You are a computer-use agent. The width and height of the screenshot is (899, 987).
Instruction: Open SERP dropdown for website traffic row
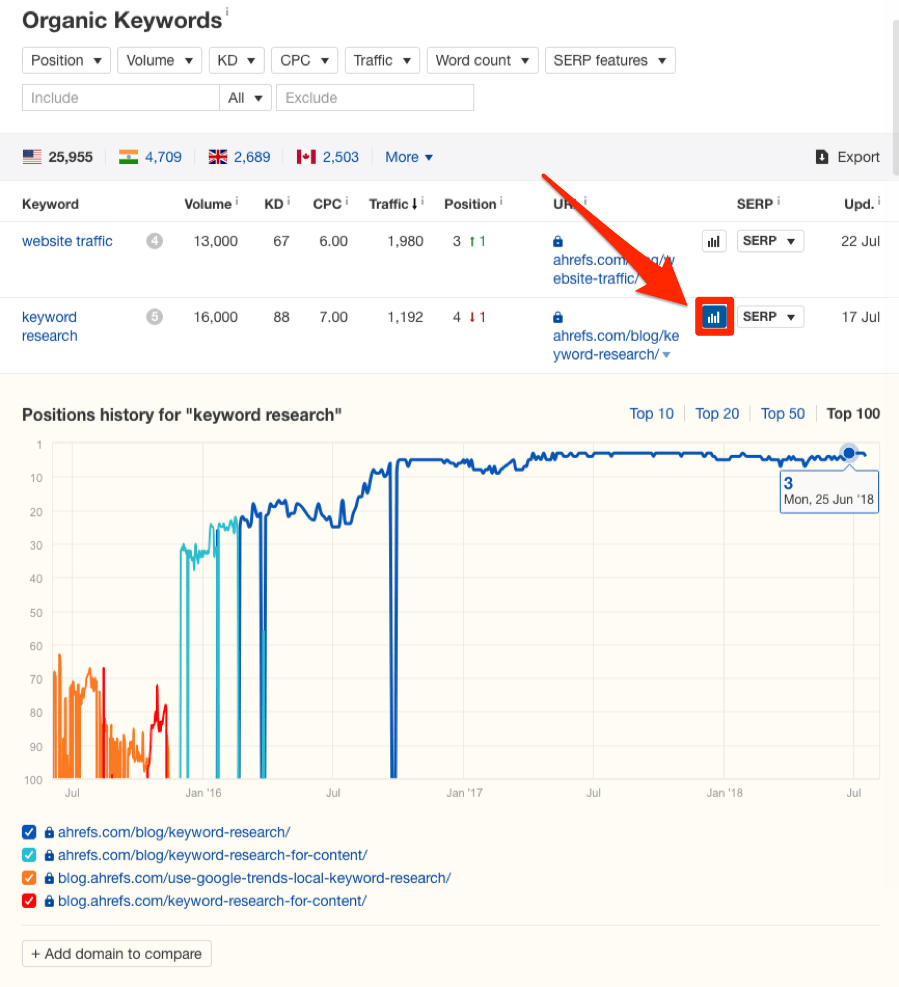[770, 241]
